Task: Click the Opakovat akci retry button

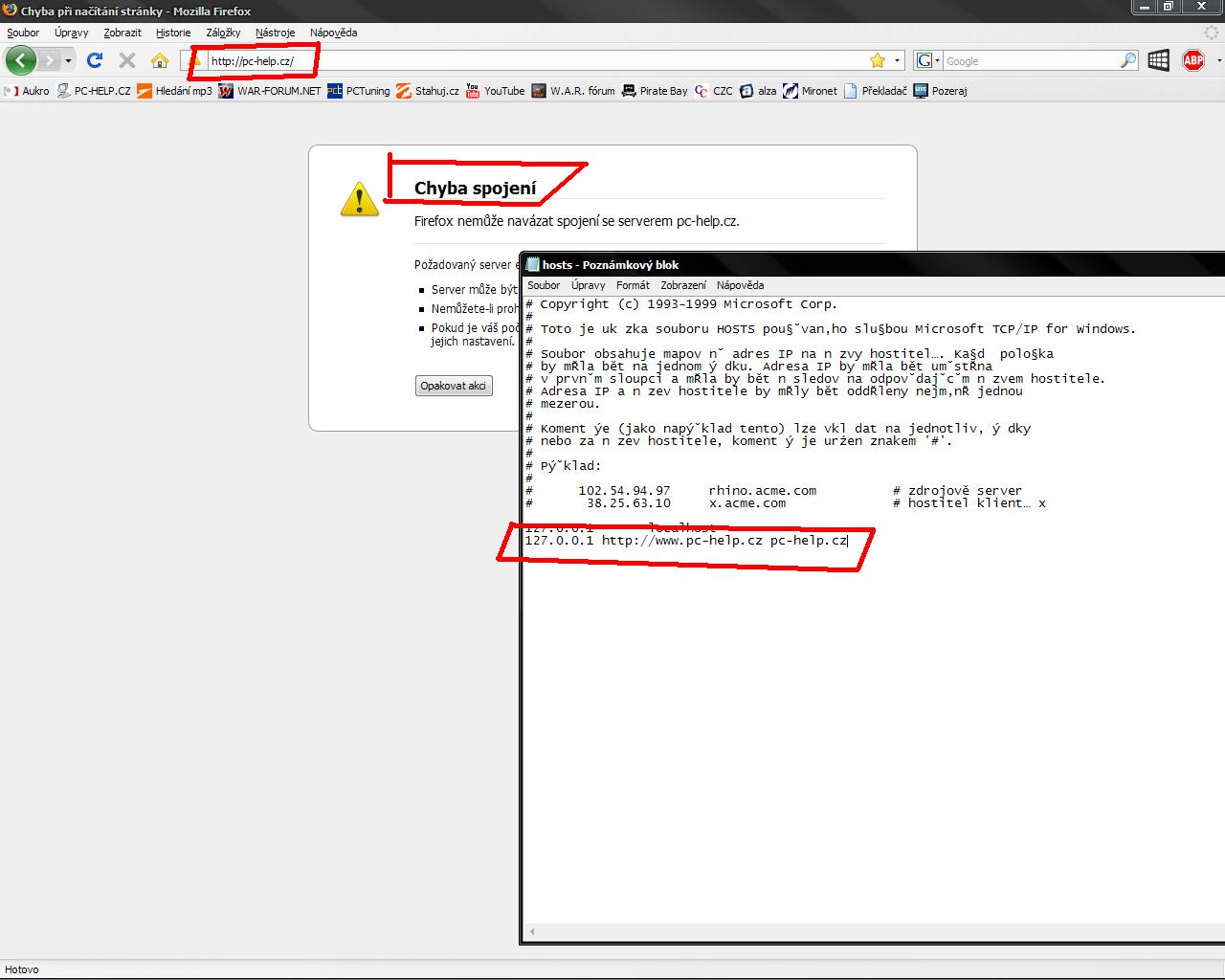Action: click(454, 386)
